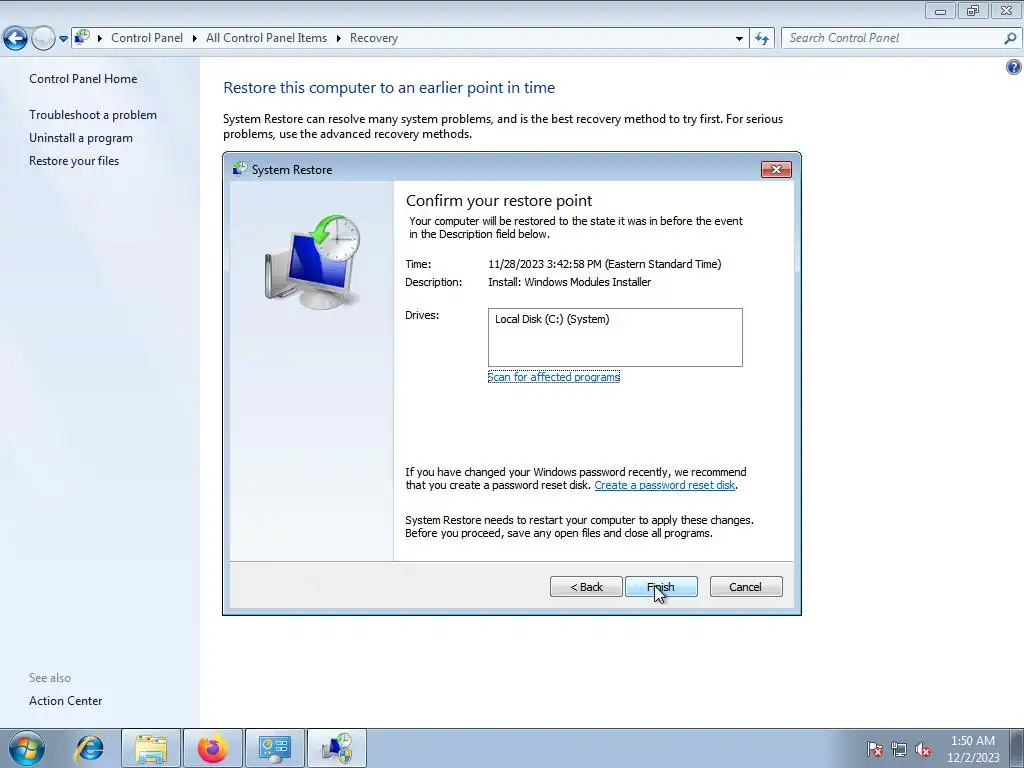Open the Windows Start menu
The height and width of the screenshot is (768, 1024).
click(x=26, y=748)
